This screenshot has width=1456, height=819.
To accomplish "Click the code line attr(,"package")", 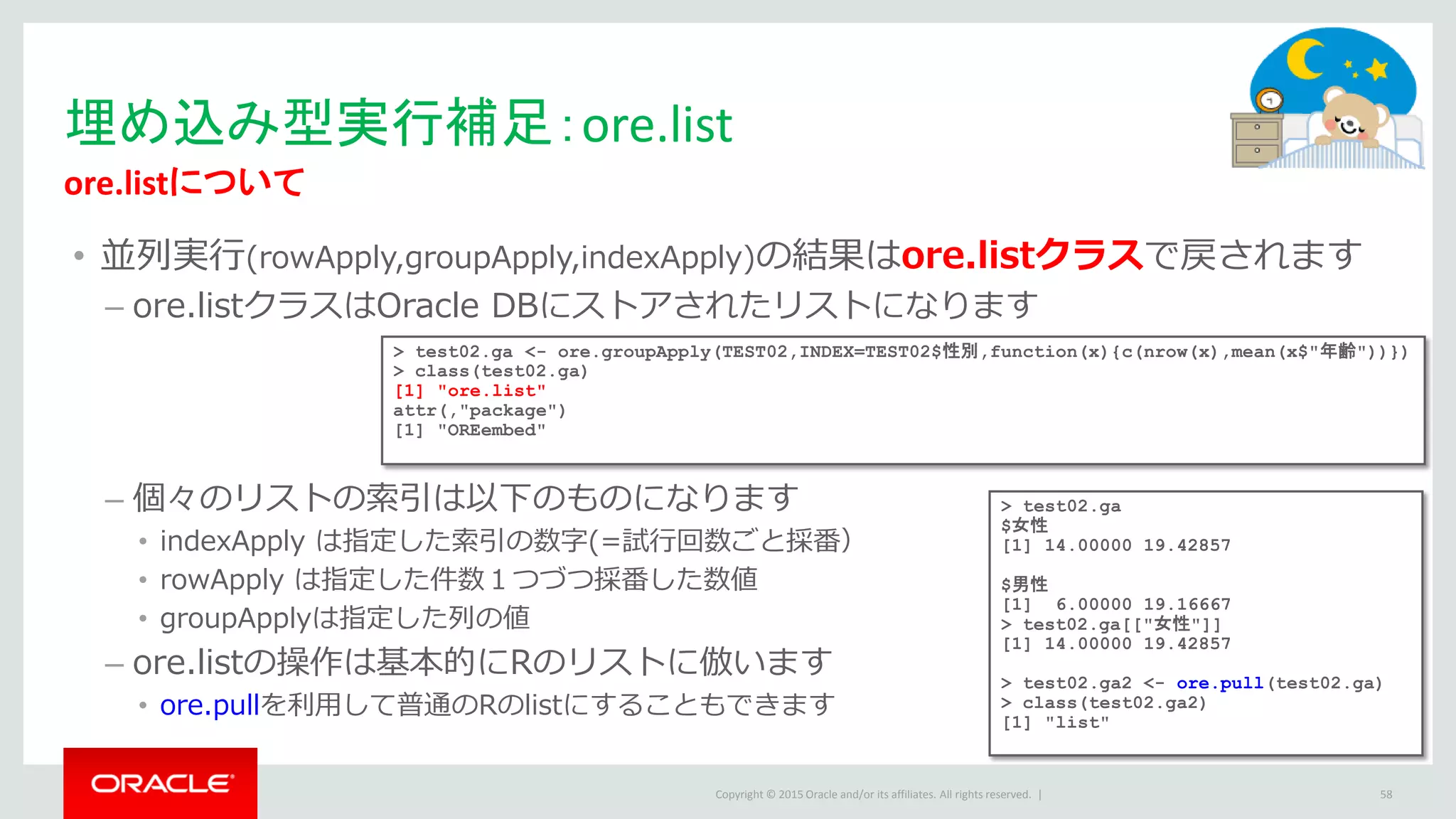I will (480, 410).
